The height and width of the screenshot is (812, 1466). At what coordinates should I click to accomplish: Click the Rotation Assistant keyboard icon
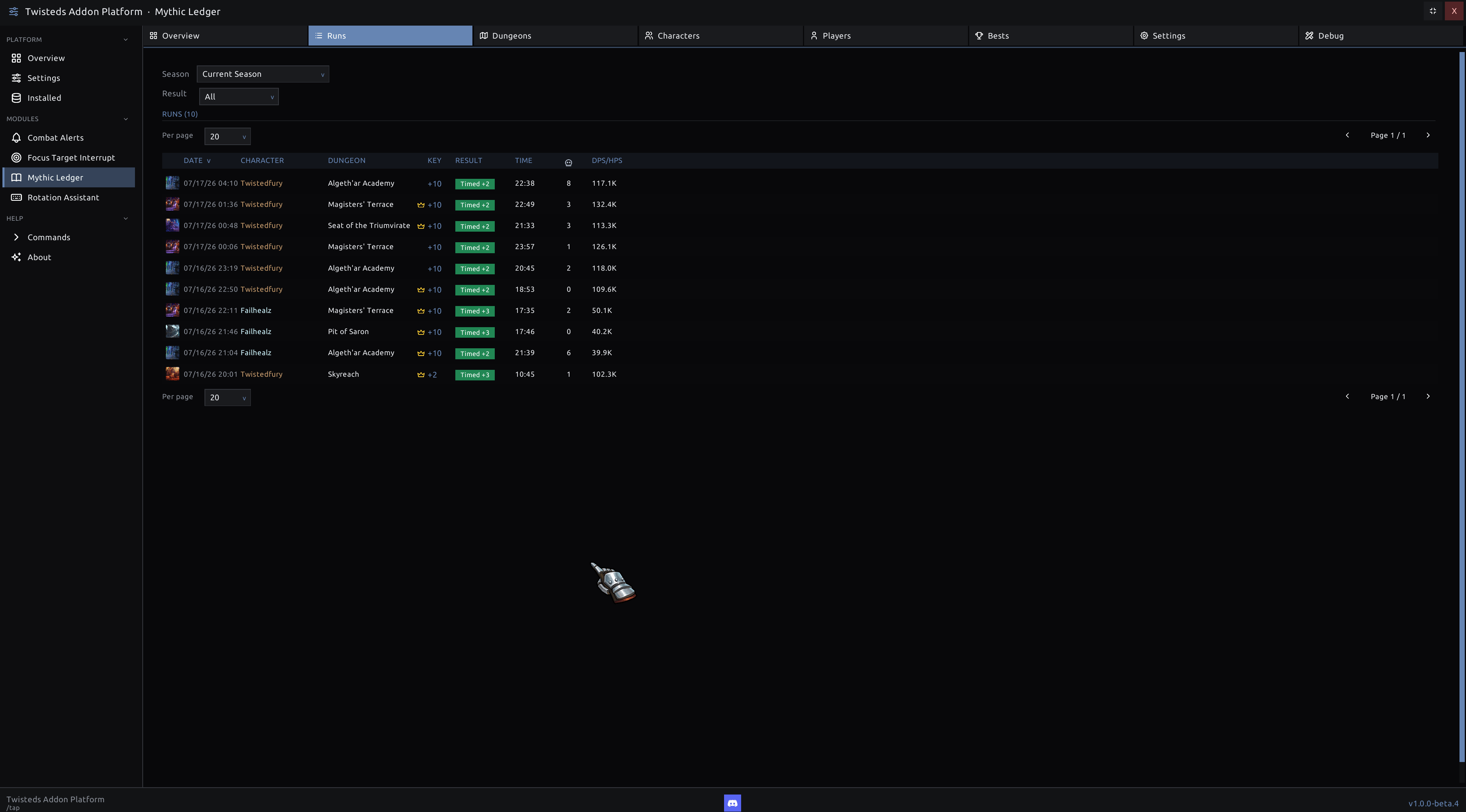(x=17, y=198)
